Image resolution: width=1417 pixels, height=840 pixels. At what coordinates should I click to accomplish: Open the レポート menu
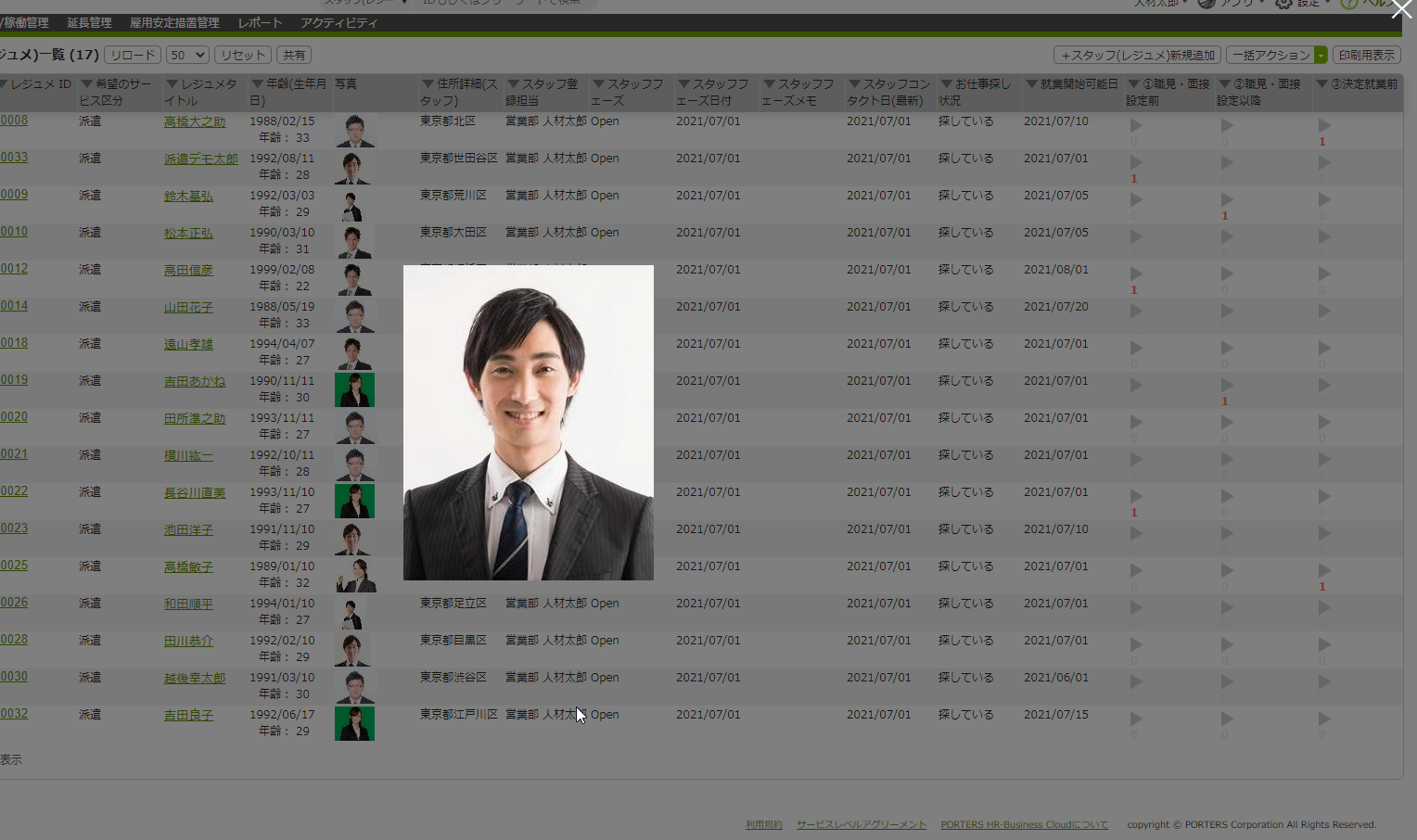coord(259,23)
